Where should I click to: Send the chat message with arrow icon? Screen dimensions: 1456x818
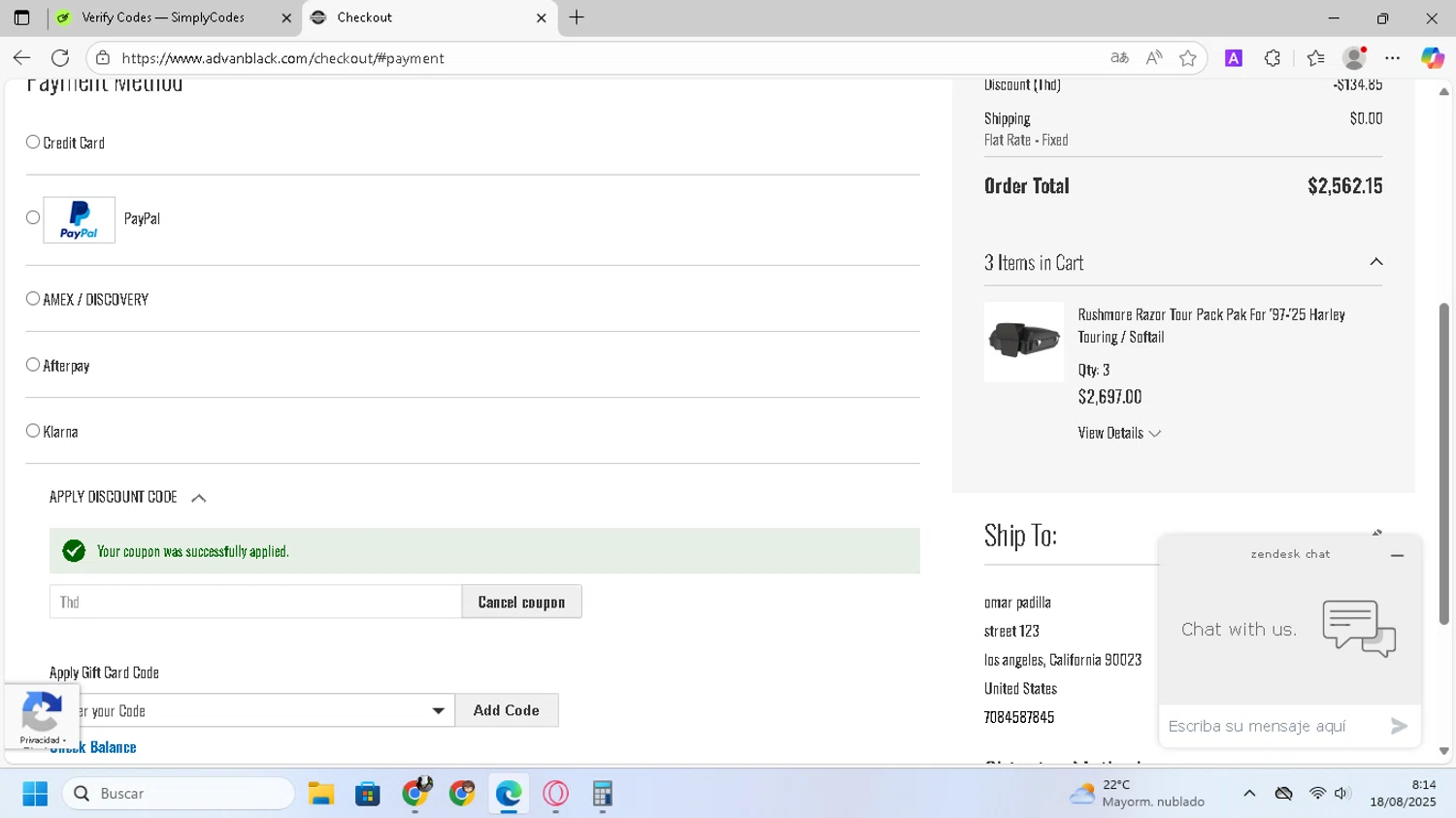pyautogui.click(x=1399, y=726)
